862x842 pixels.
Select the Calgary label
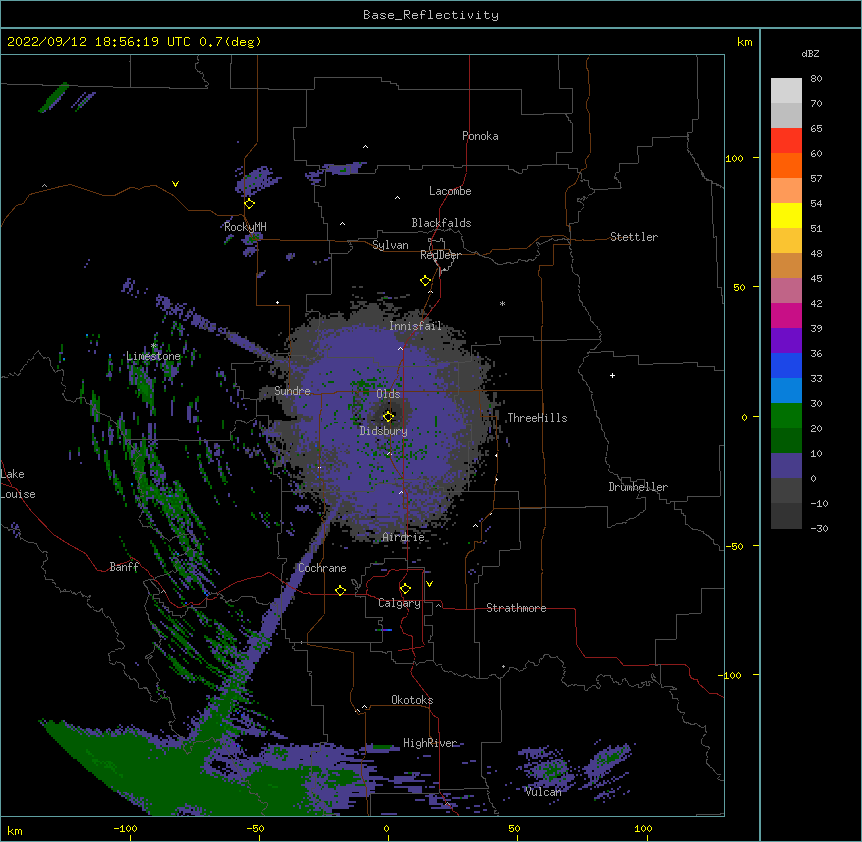coord(399,603)
